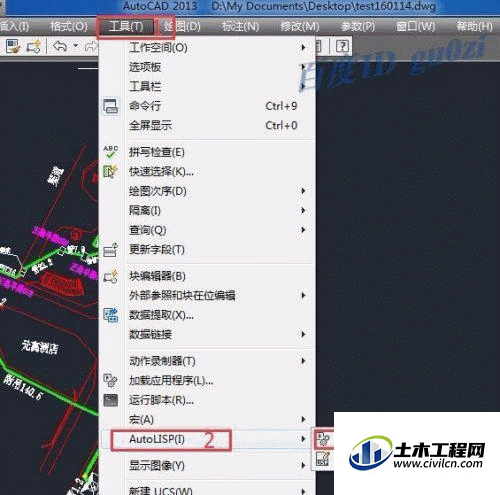500x495 pixels.
Task: Click the 元高测店 drawing label
Action: pos(40,347)
